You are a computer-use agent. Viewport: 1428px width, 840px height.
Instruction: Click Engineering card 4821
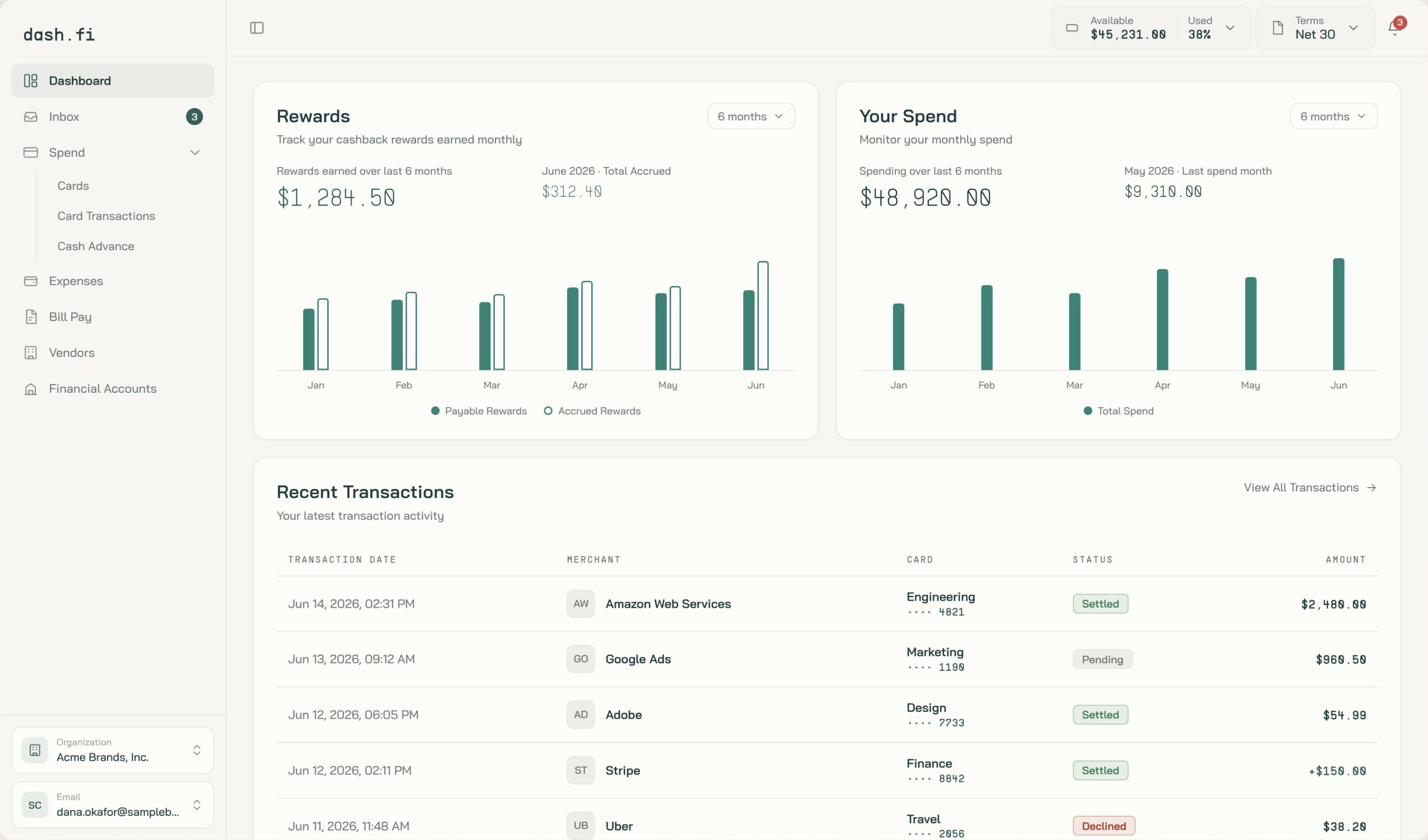pyautogui.click(x=941, y=604)
